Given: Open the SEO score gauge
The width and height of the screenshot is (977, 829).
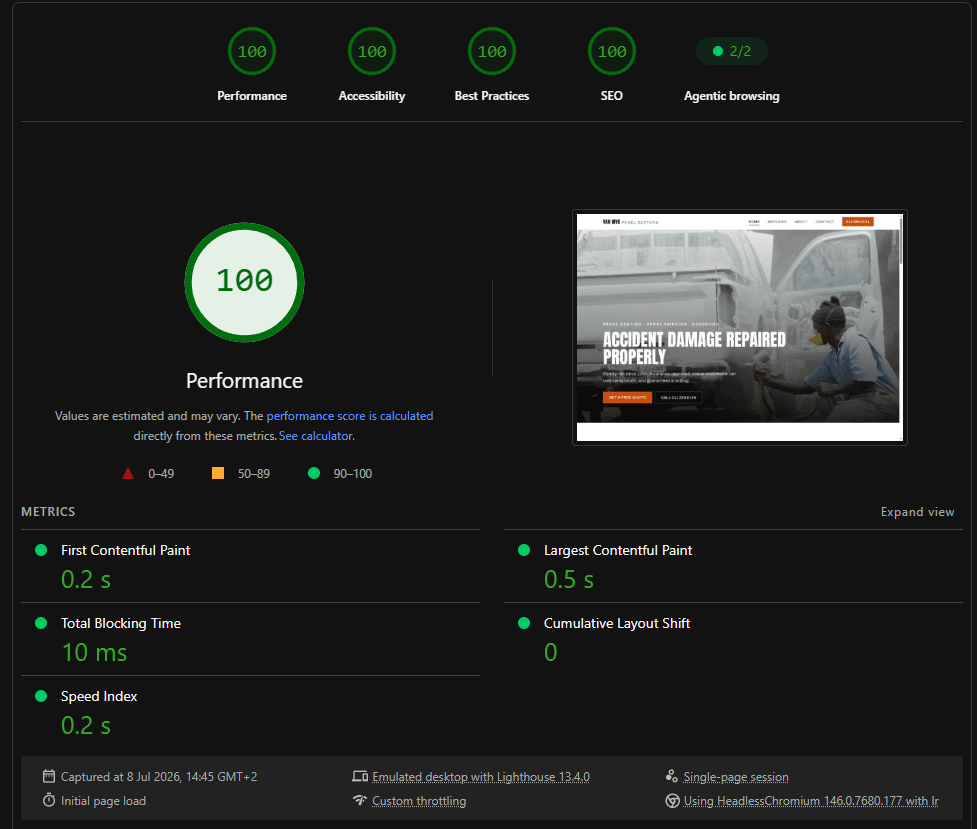Looking at the screenshot, I should 612,51.
